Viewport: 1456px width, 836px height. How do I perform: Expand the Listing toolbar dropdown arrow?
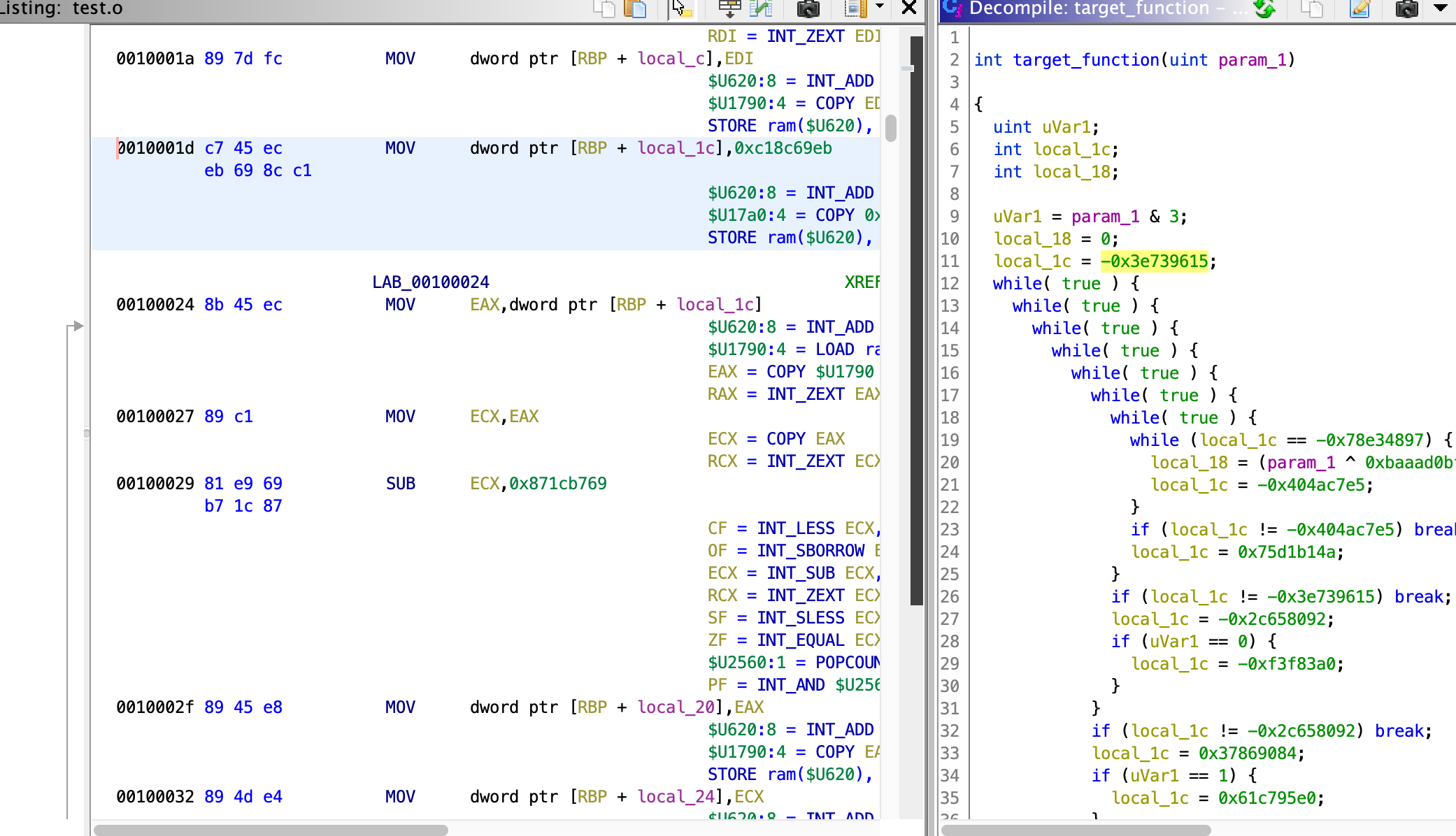pyautogui.click(x=880, y=7)
